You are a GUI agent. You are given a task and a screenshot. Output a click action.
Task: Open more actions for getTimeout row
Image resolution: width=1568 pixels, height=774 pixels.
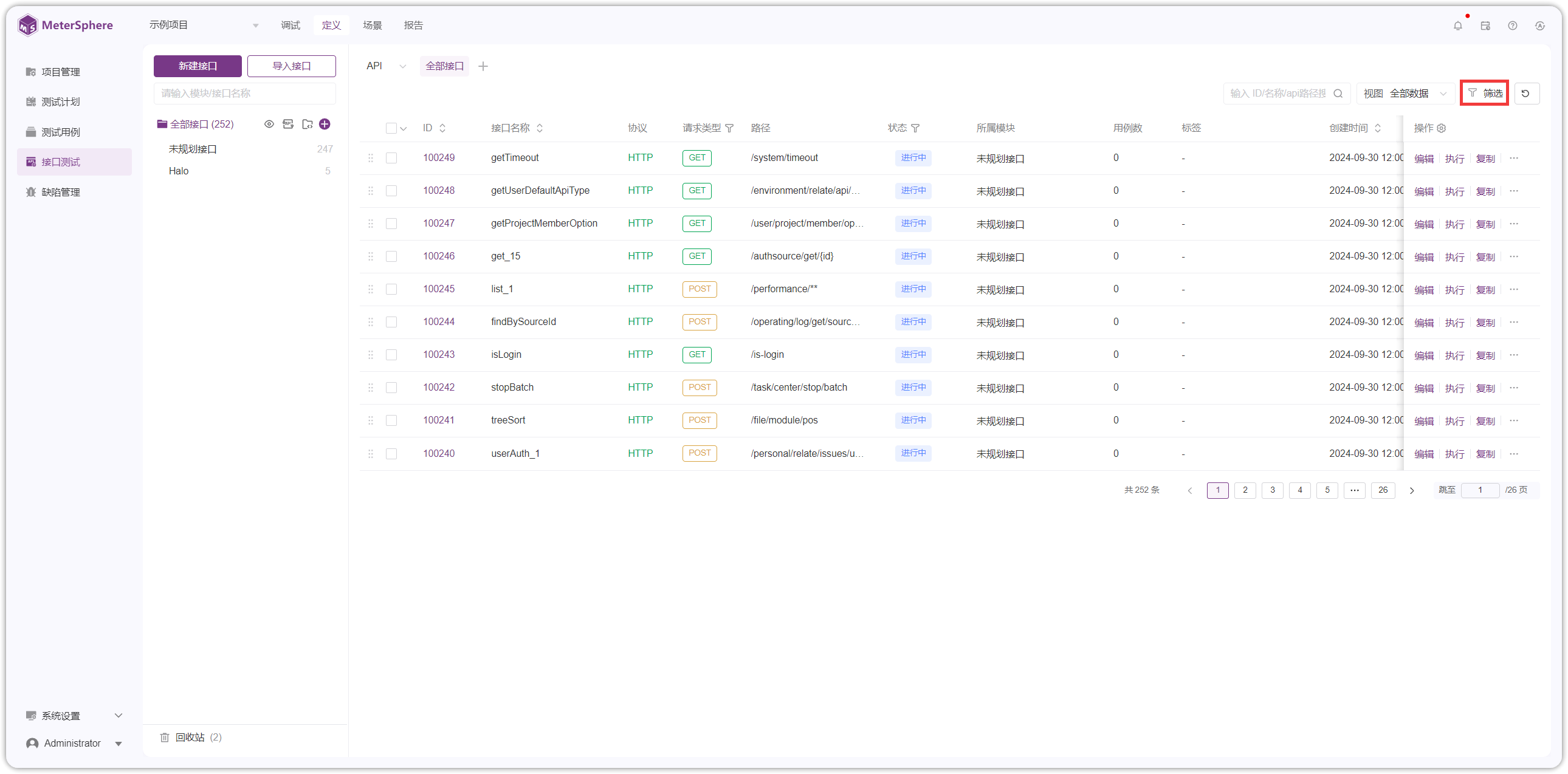pos(1514,158)
